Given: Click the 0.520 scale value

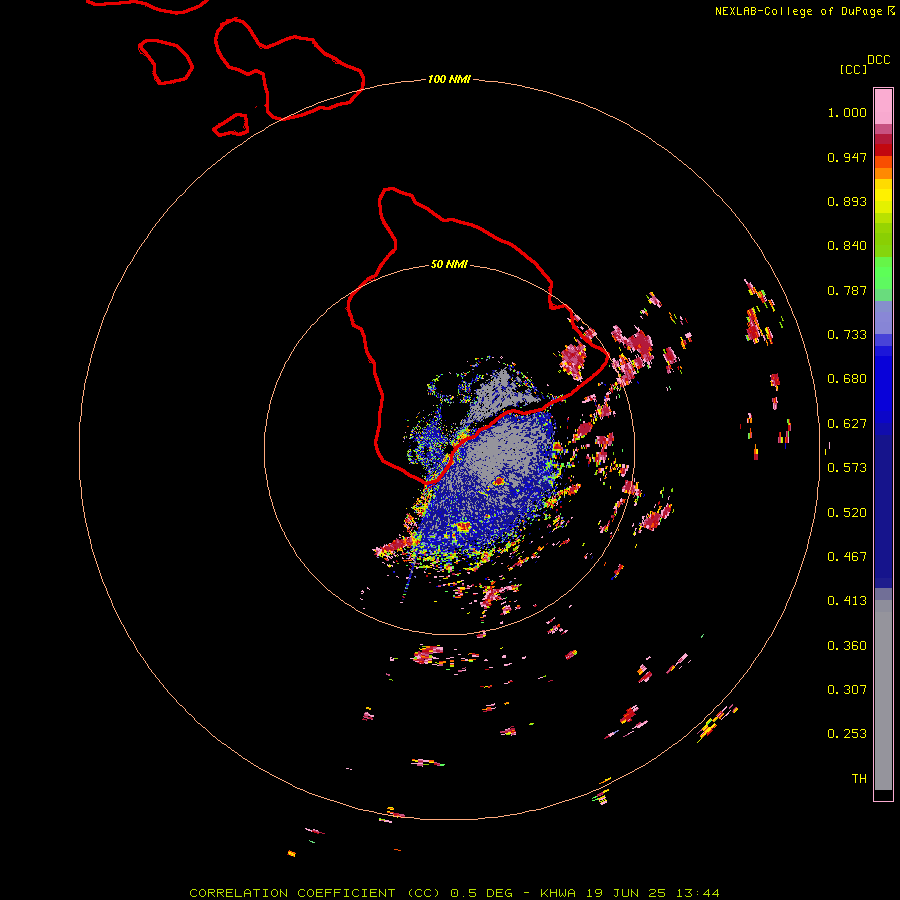Looking at the screenshot, I should (847, 513).
